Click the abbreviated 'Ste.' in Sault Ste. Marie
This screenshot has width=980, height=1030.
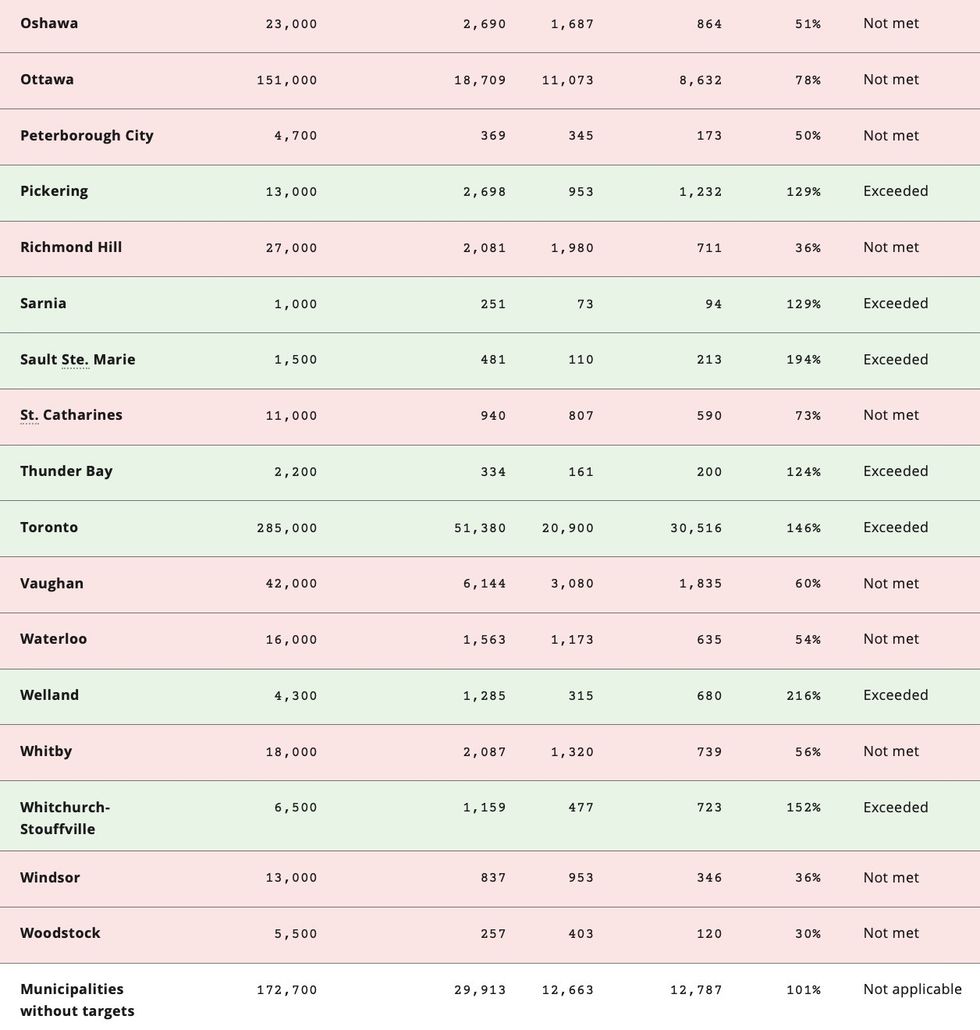[75, 359]
